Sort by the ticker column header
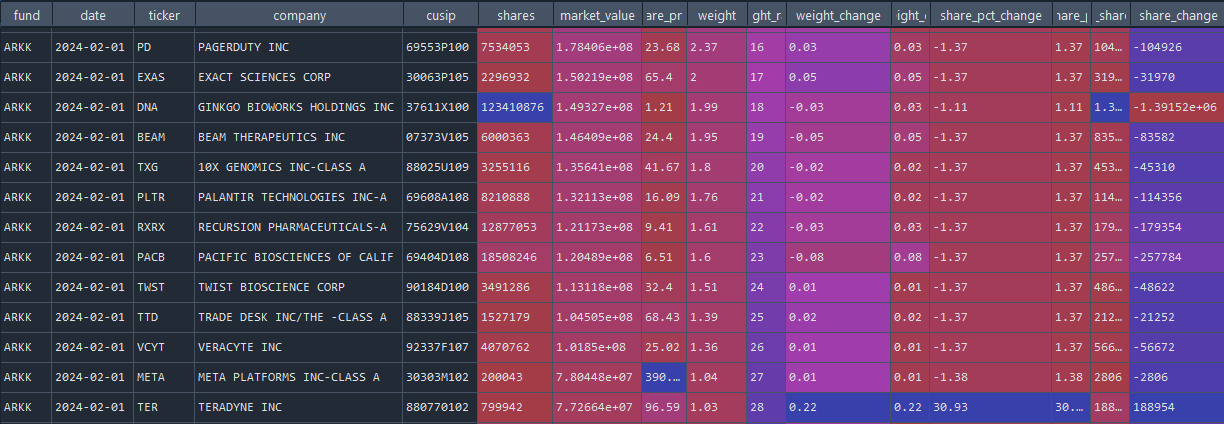1224x424 pixels. 164,16
